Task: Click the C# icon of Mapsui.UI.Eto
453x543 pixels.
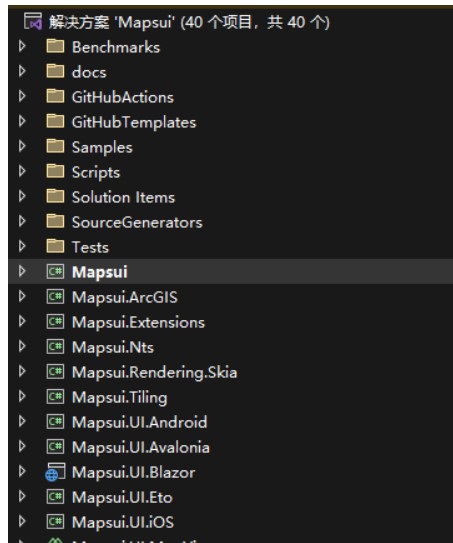Action: pos(55,496)
